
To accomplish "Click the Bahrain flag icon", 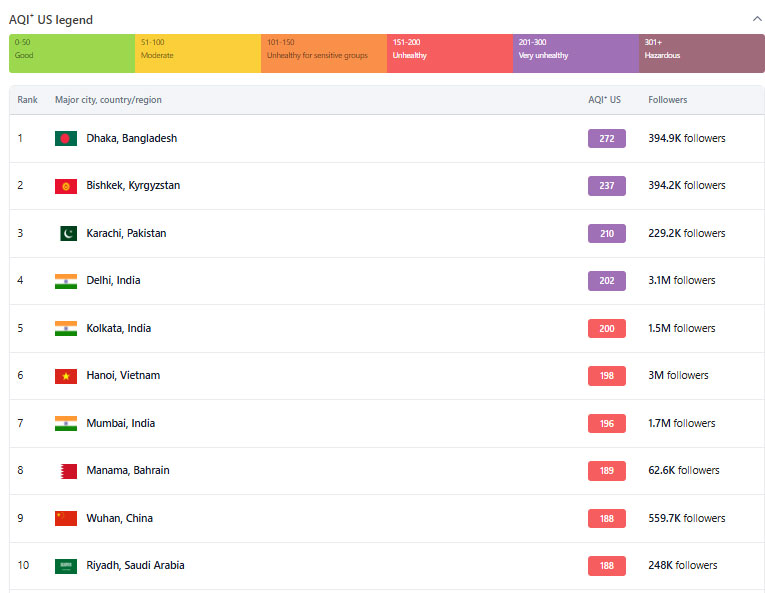I will [68, 471].
